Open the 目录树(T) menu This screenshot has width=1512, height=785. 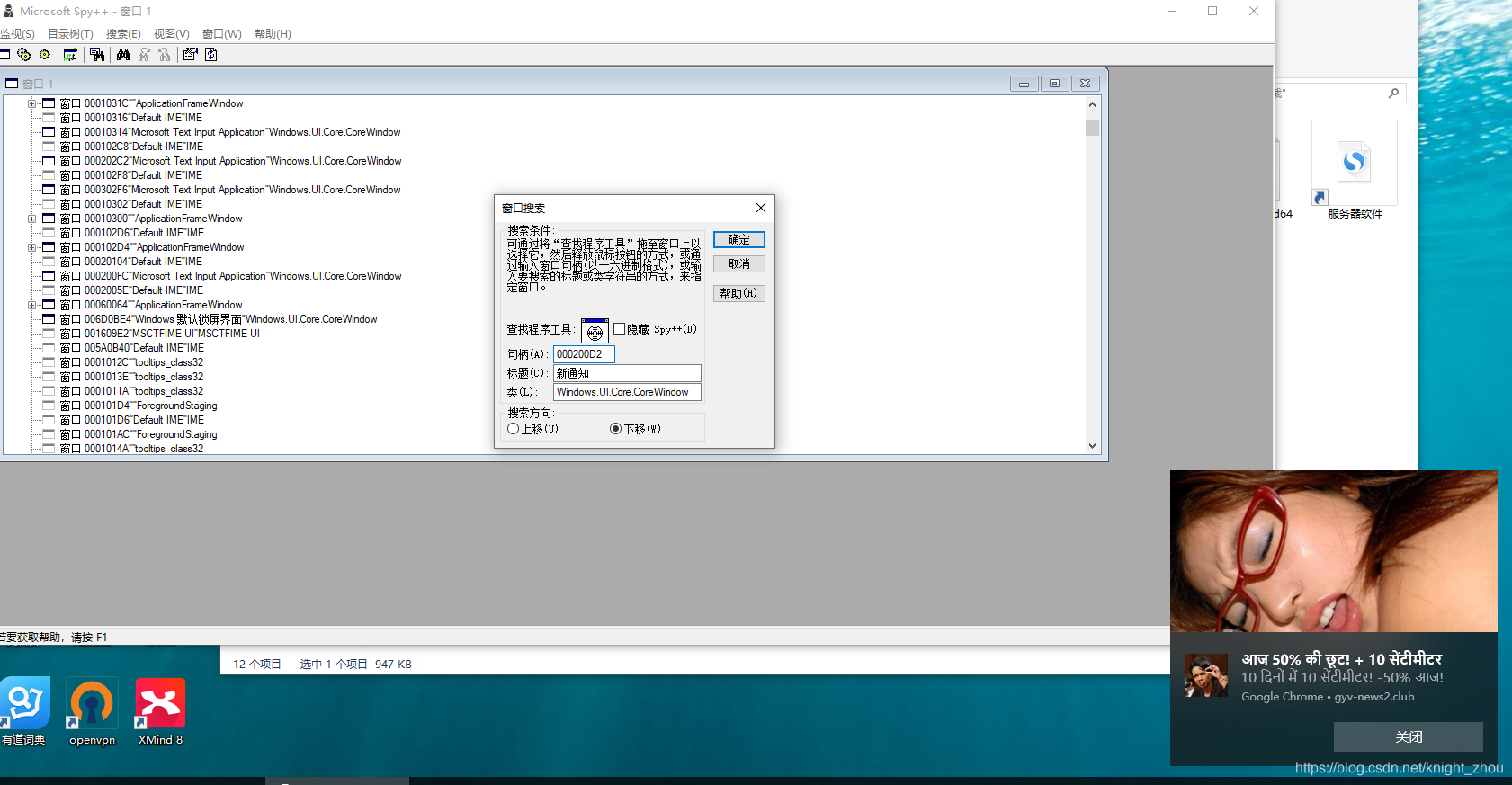pos(70,34)
